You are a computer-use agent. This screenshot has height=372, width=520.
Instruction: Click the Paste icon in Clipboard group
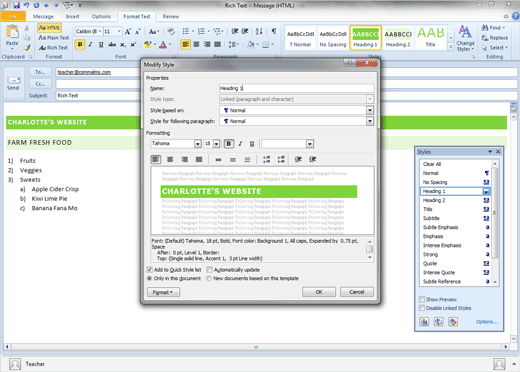(x=12, y=32)
